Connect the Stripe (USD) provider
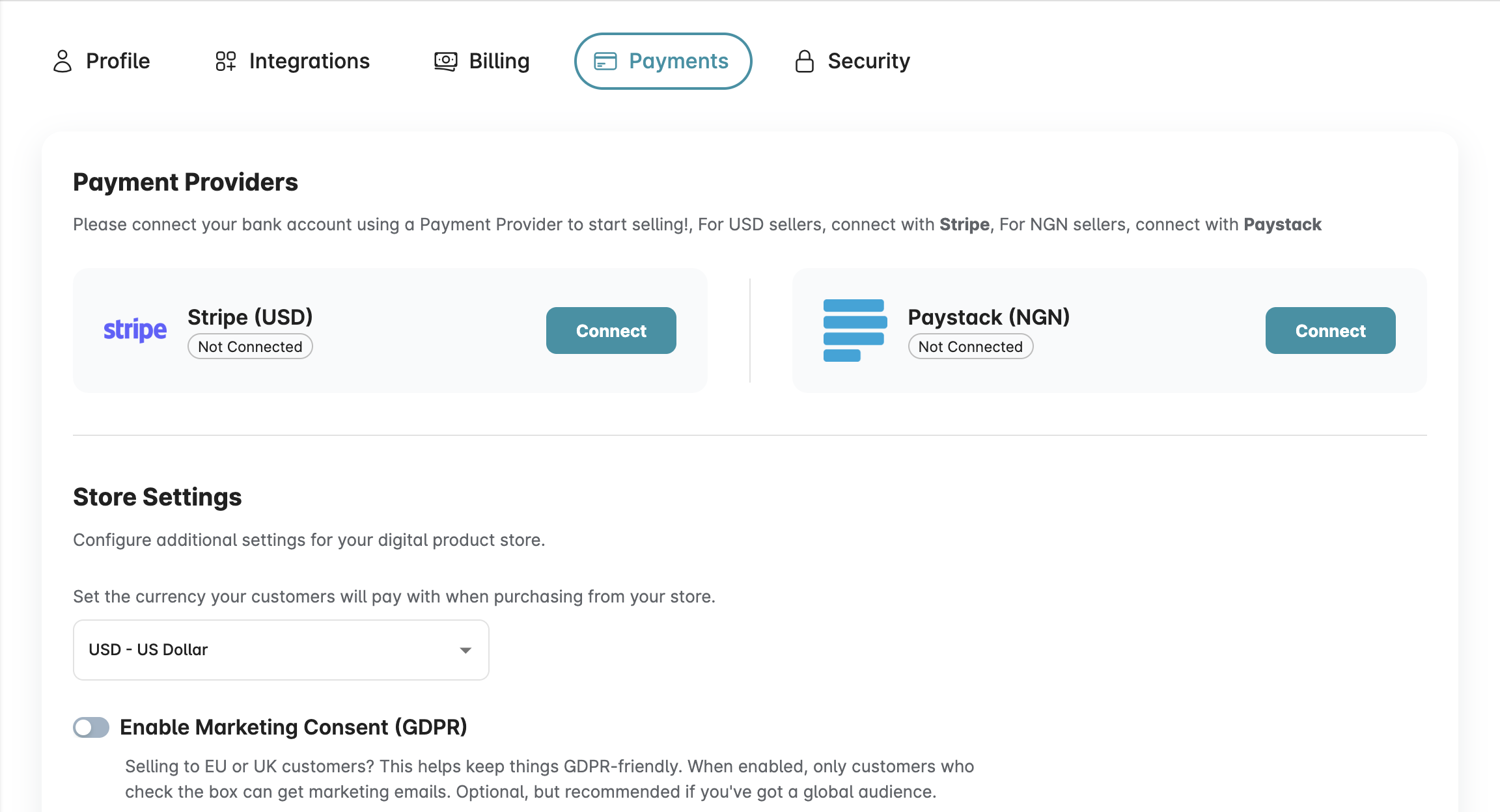The image size is (1500, 812). pyautogui.click(x=611, y=331)
